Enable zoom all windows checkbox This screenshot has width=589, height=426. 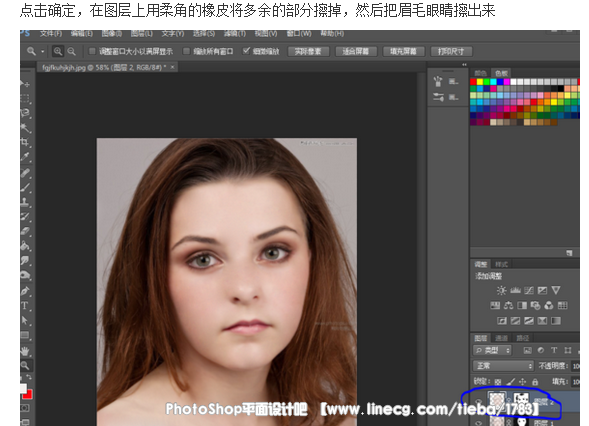tap(186, 51)
